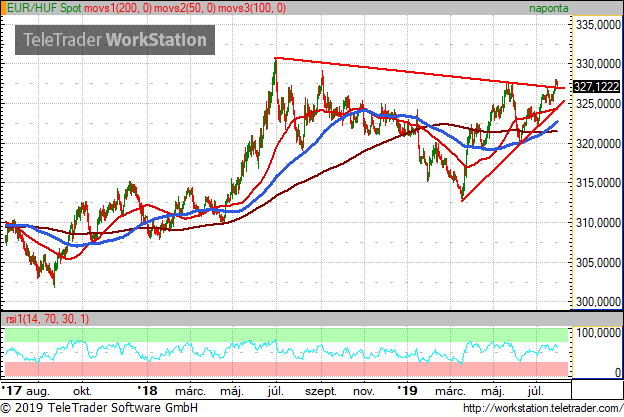The image size is (624, 417).
Task: Click the TeleTrader Software GmbH copyright text
Action: pos(99,408)
